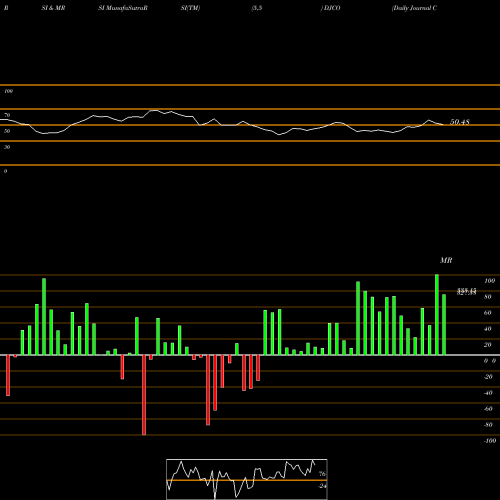Click the 'SI & MR' header text
The image size is (500, 500).
53,8
